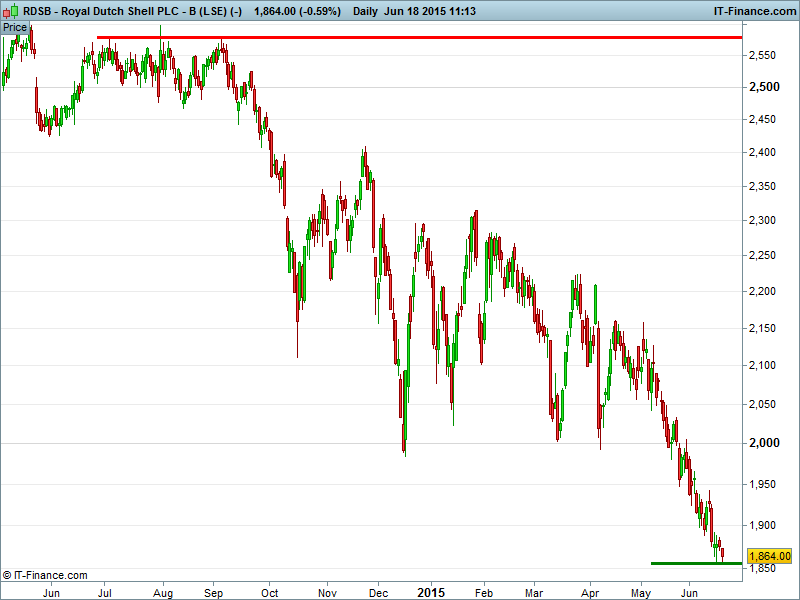
Task: Click the 2,500 level on the price axis
Action: (763, 87)
